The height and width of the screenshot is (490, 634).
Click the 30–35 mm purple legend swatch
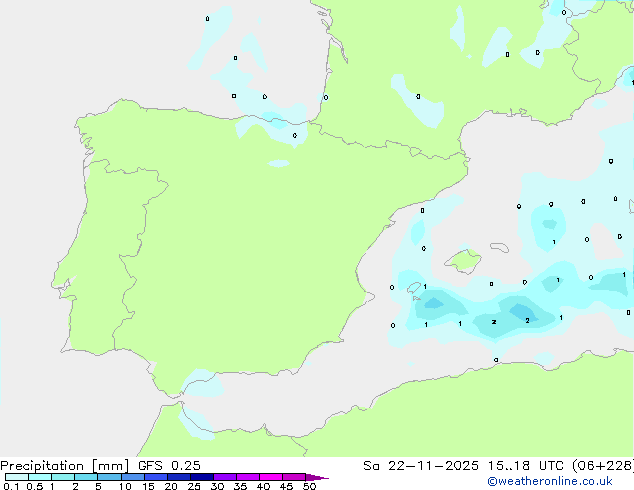pyautogui.click(x=225, y=477)
